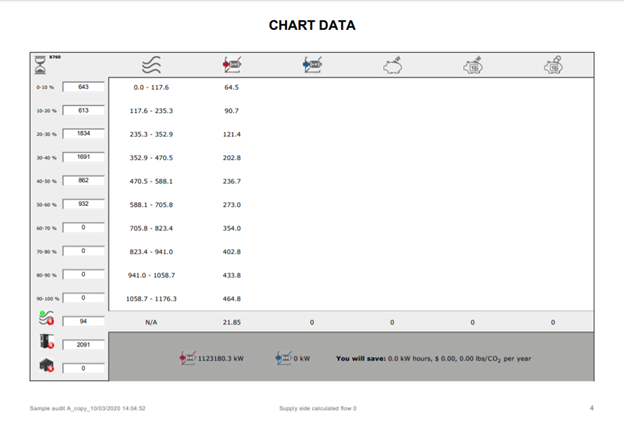624x431 pixels.
Task: Select the 60-70 % hours field
Action: pos(84,228)
